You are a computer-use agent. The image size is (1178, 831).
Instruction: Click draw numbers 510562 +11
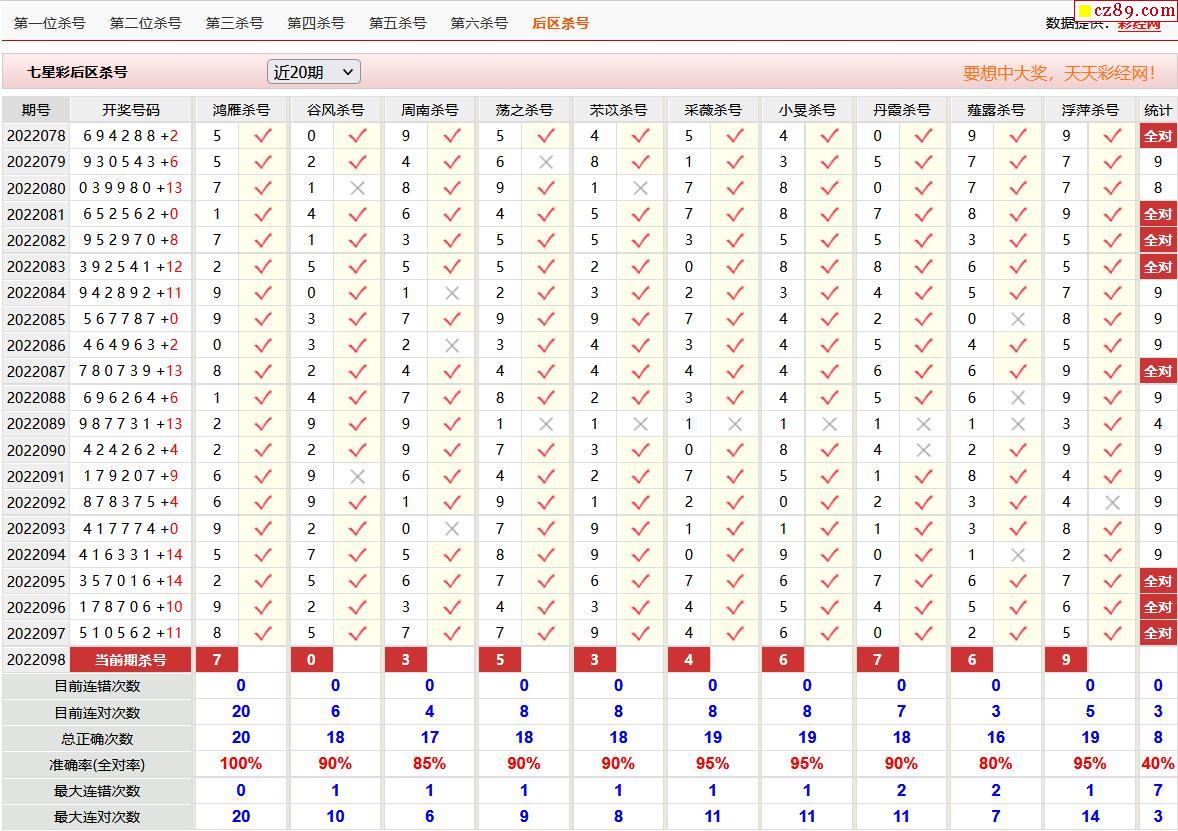click(131, 633)
